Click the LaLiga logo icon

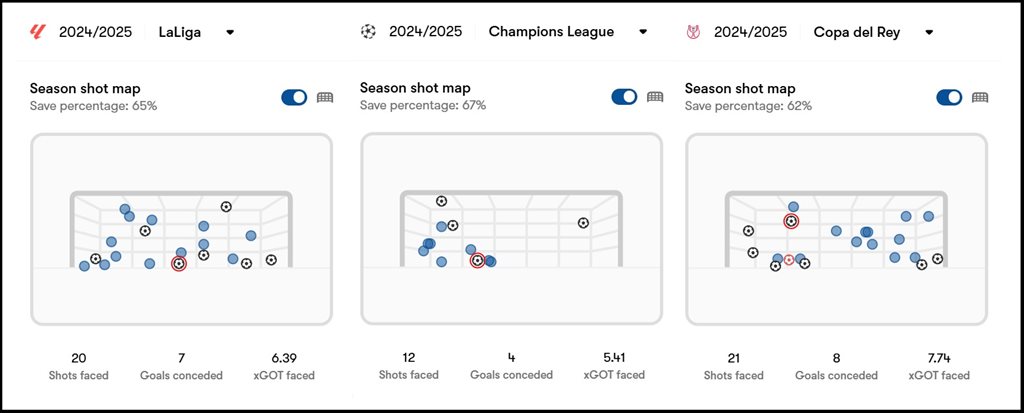pyautogui.click(x=37, y=31)
